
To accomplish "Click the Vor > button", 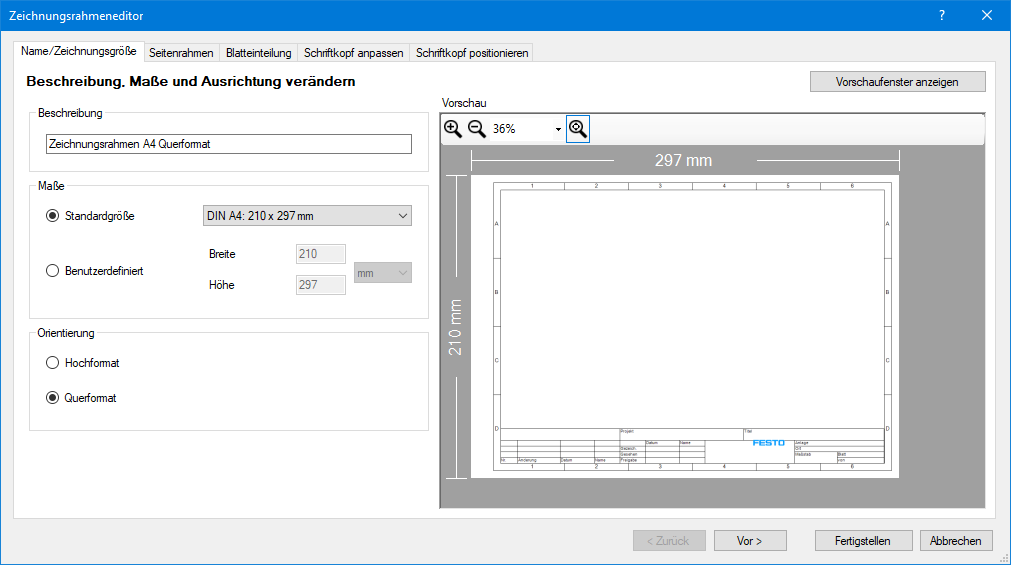I will click(749, 541).
